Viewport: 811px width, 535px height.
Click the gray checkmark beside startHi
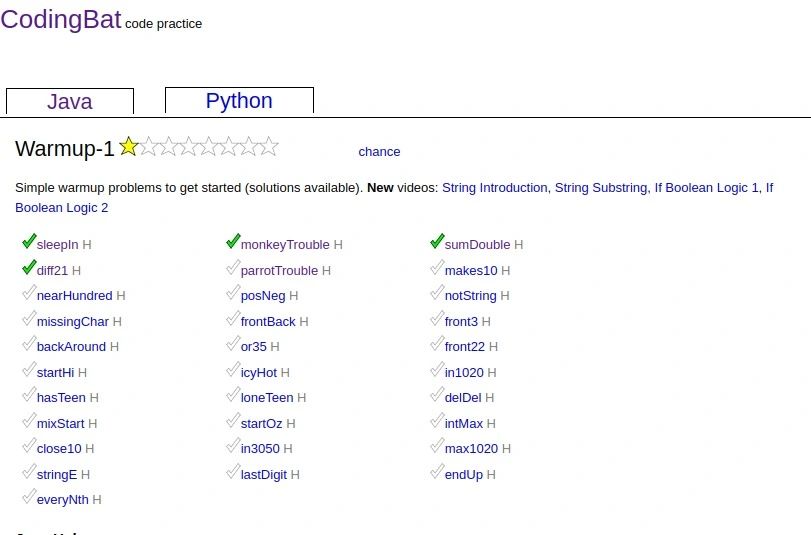tap(29, 369)
